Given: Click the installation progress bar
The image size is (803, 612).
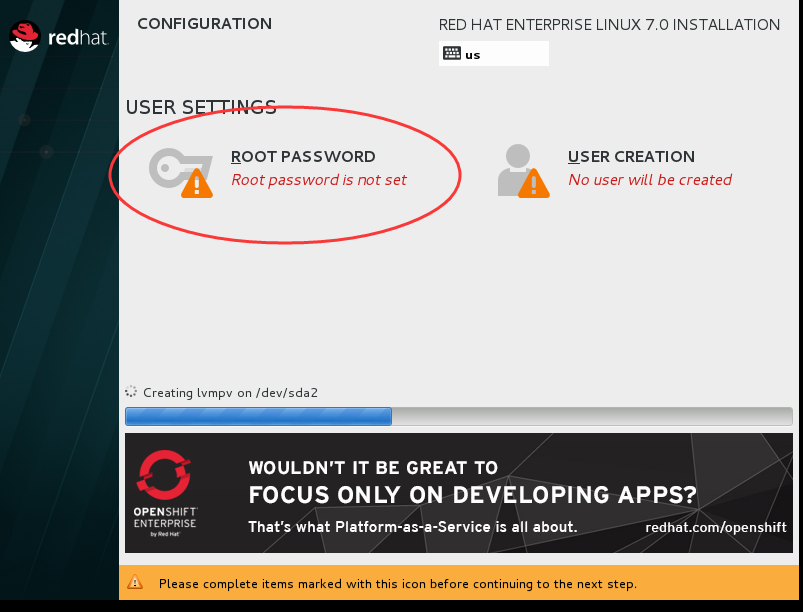Looking at the screenshot, I should pos(459,416).
